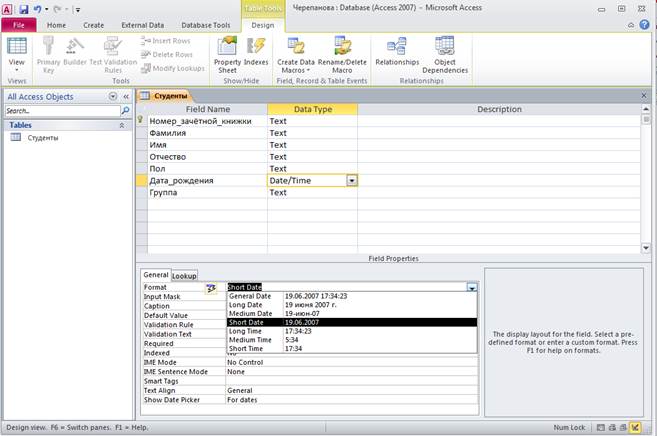
Task: Select the General properties tab
Action: [x=155, y=275]
